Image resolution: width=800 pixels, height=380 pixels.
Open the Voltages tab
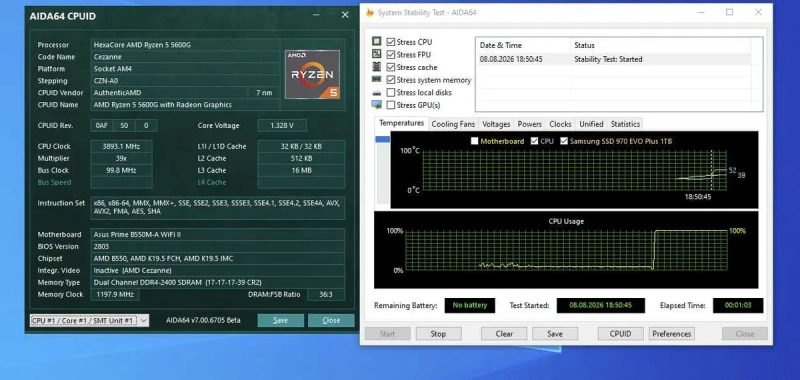coord(496,124)
